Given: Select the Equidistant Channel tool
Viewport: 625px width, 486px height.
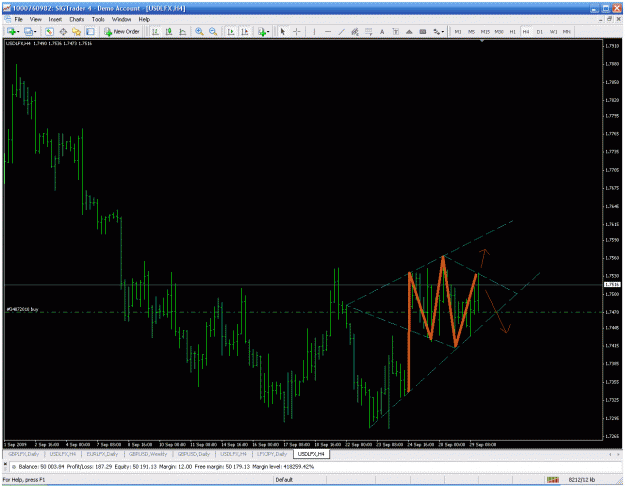Looking at the screenshot, I should tap(355, 31).
